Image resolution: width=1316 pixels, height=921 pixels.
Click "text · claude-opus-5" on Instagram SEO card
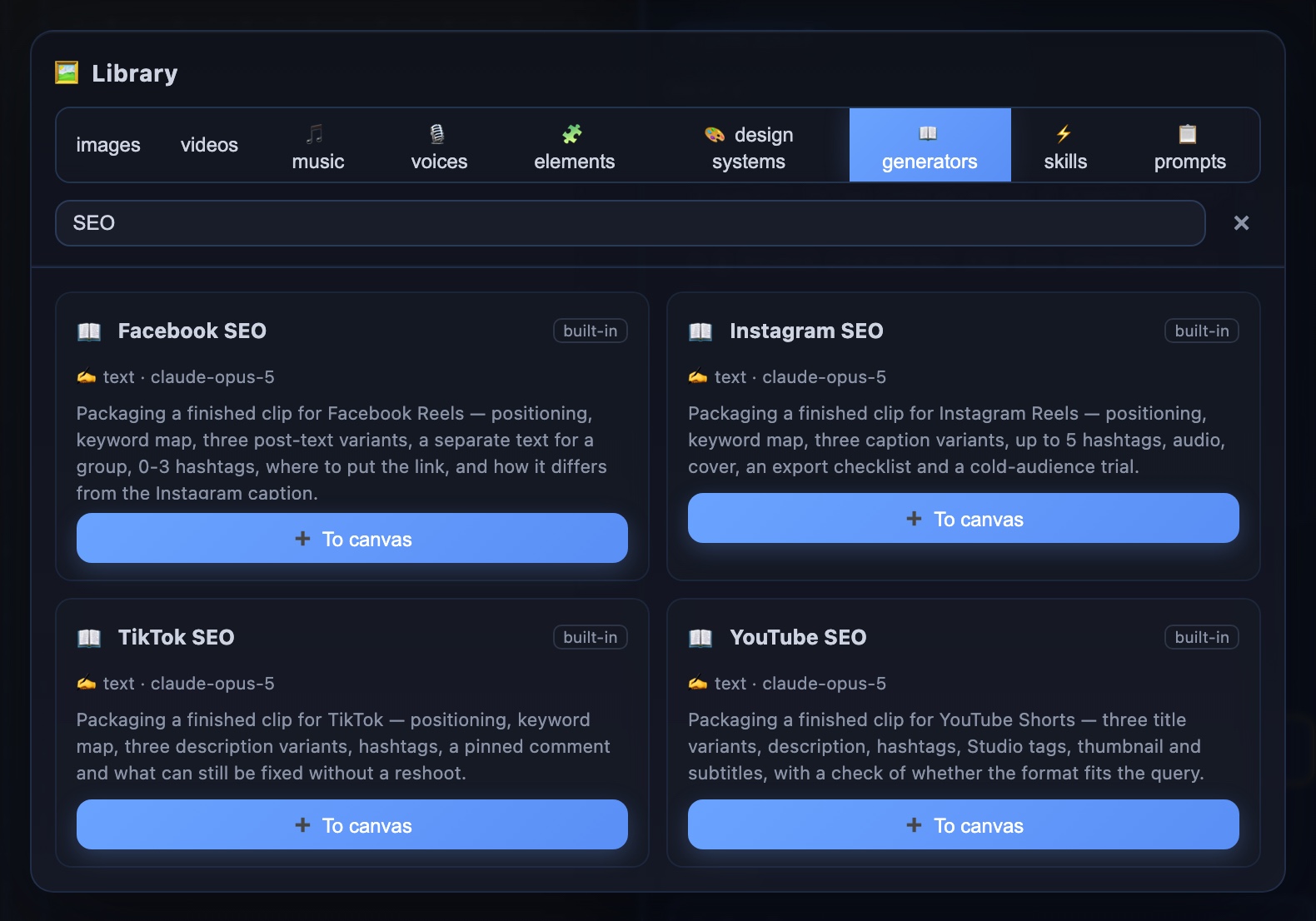(800, 377)
